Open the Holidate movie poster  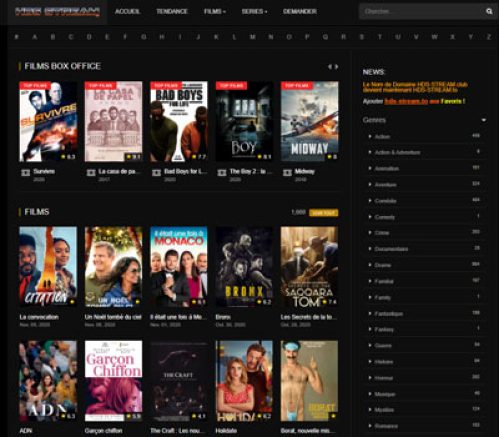244,381
